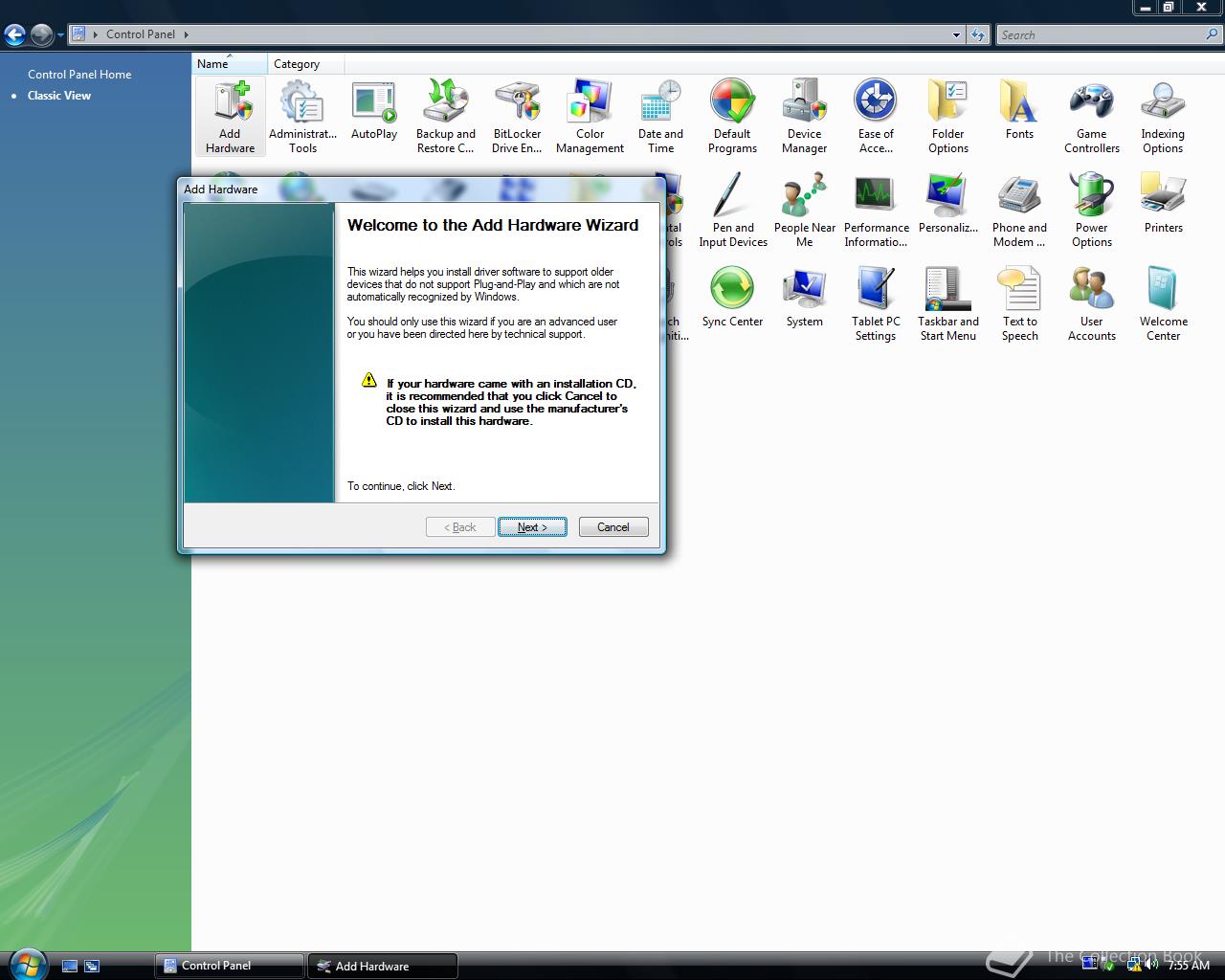
Task: Click the volume speaker tray icon
Action: point(1151,965)
